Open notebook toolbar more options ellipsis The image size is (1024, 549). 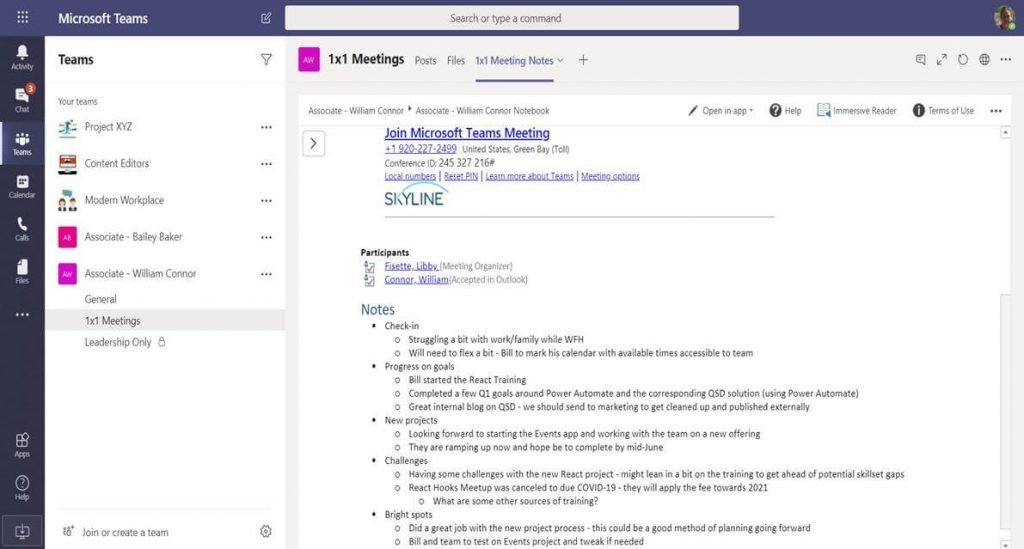(996, 111)
